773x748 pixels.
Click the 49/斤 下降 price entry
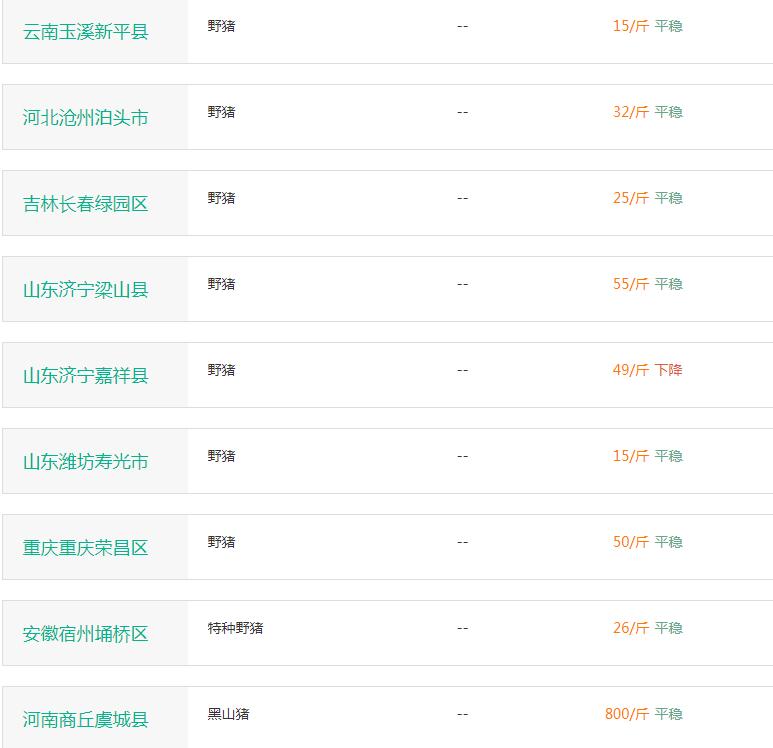tap(647, 370)
